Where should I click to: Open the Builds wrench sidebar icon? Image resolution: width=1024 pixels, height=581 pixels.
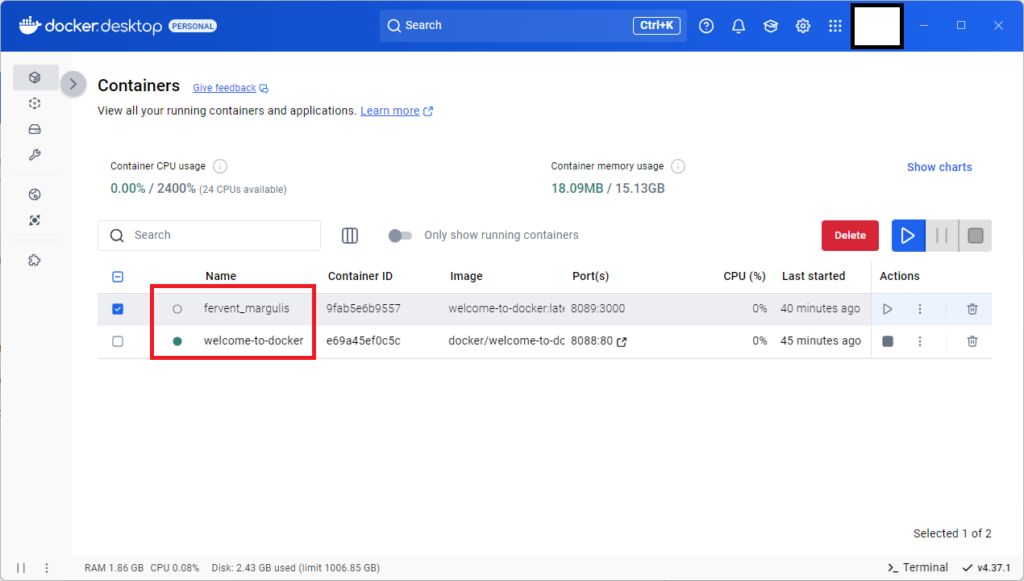click(35, 155)
